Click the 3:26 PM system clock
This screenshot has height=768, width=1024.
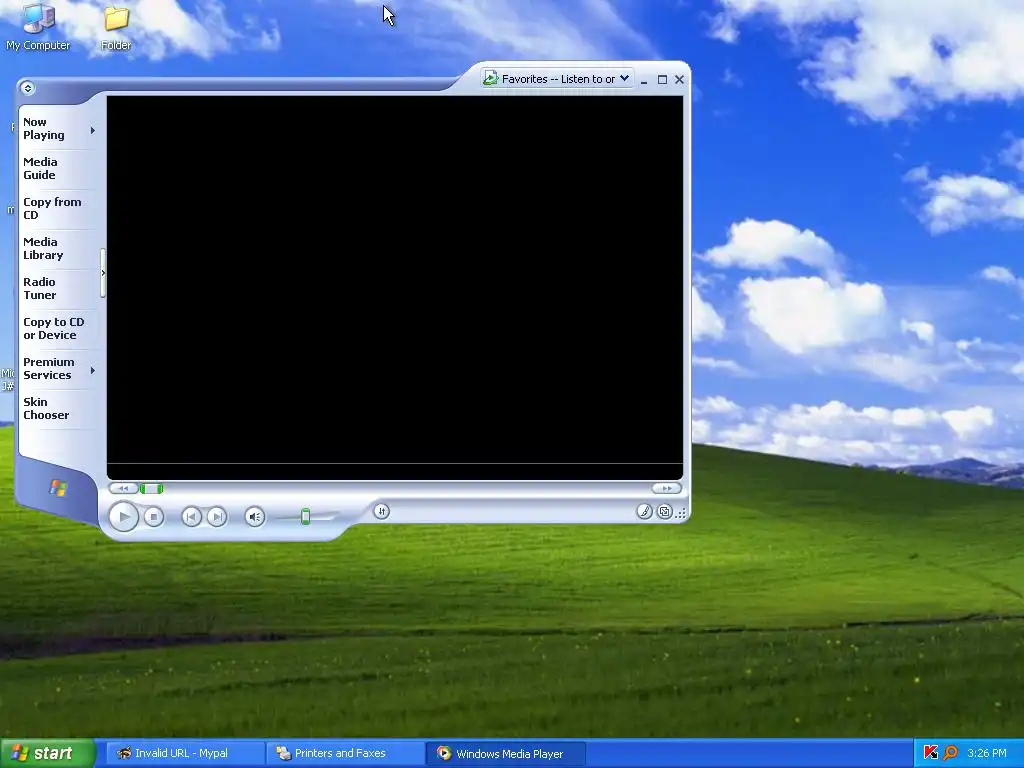[x=987, y=753]
